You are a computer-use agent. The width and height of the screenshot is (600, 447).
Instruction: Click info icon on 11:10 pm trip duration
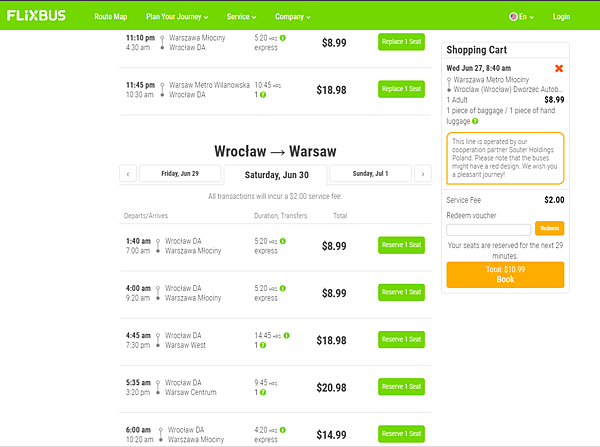click(283, 38)
